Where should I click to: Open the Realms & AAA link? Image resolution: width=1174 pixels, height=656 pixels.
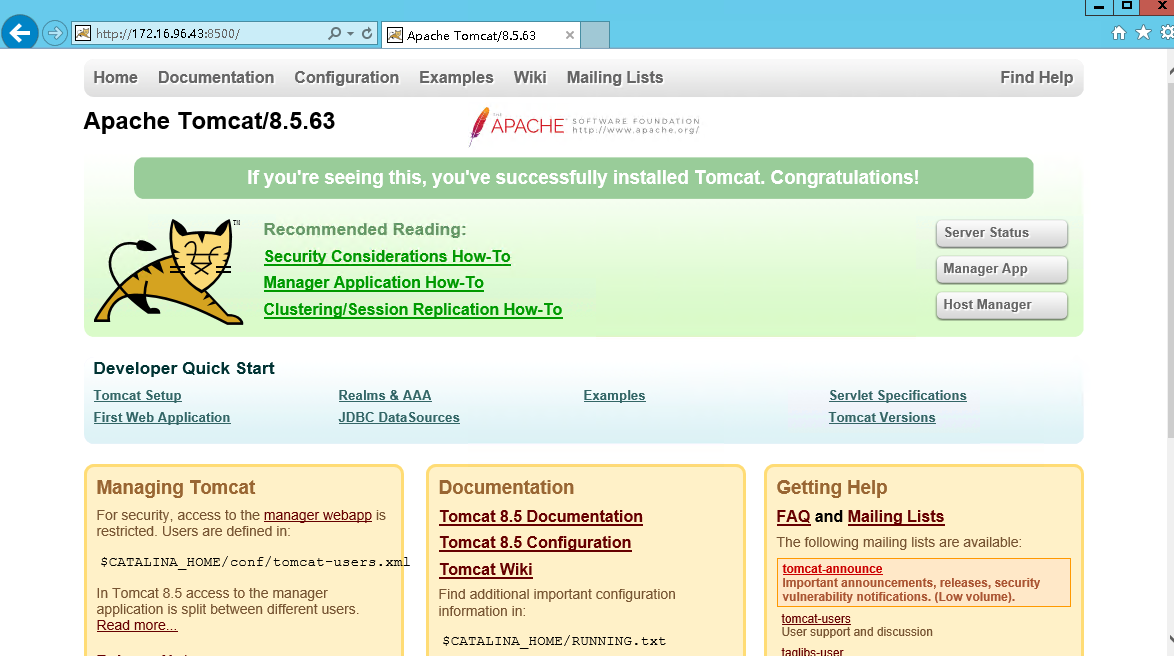tap(385, 395)
